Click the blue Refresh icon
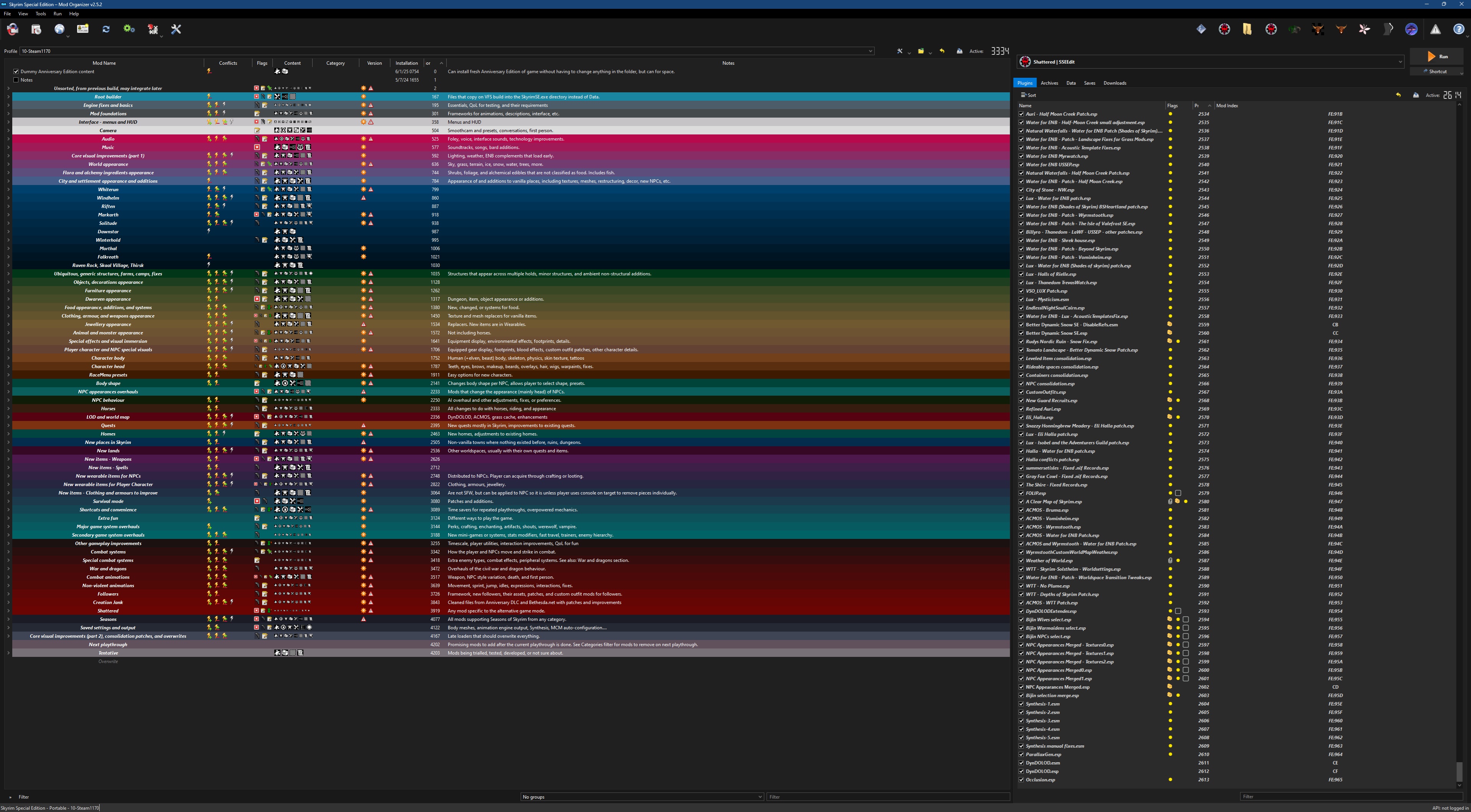The width and height of the screenshot is (1471, 812). point(106,29)
